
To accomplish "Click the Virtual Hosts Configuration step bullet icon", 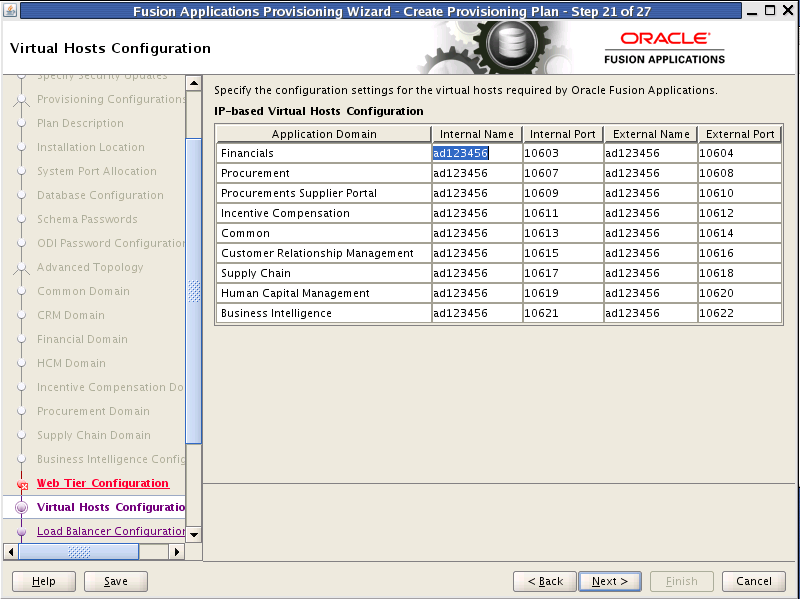I will [21, 508].
